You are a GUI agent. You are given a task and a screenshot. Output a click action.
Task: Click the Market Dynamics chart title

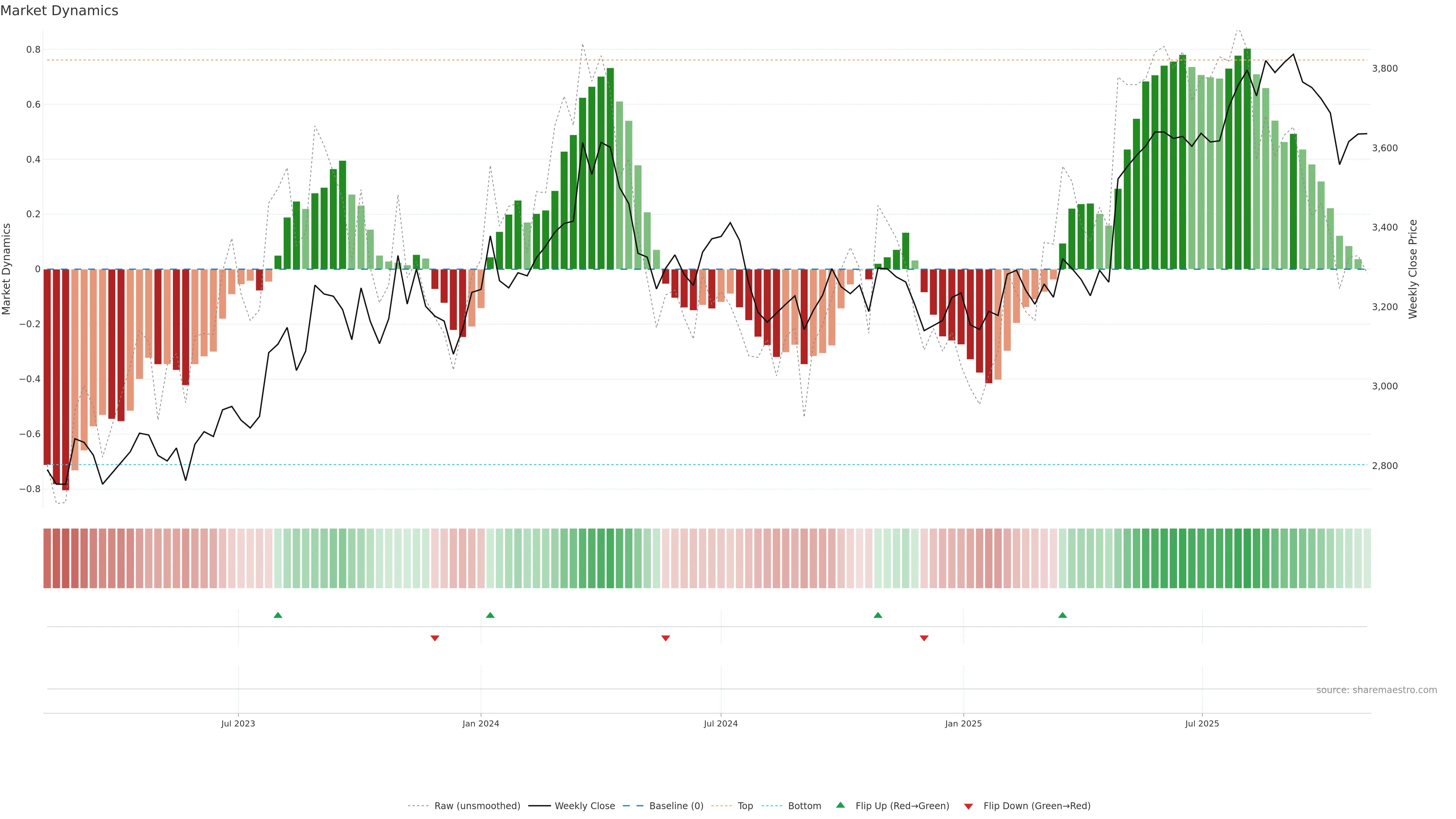pos(60,11)
